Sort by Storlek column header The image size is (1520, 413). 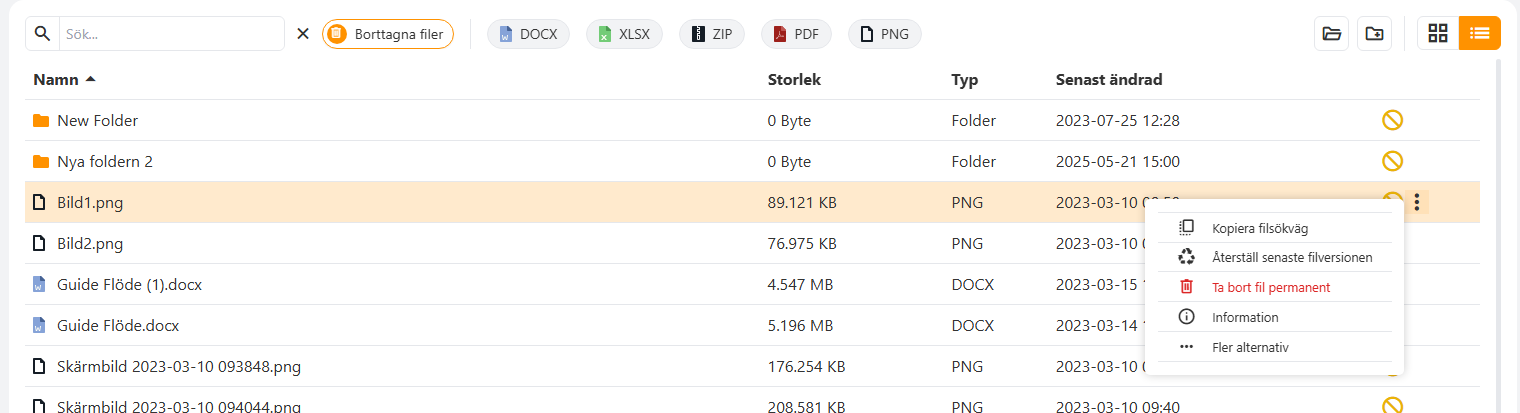pyautogui.click(x=794, y=79)
